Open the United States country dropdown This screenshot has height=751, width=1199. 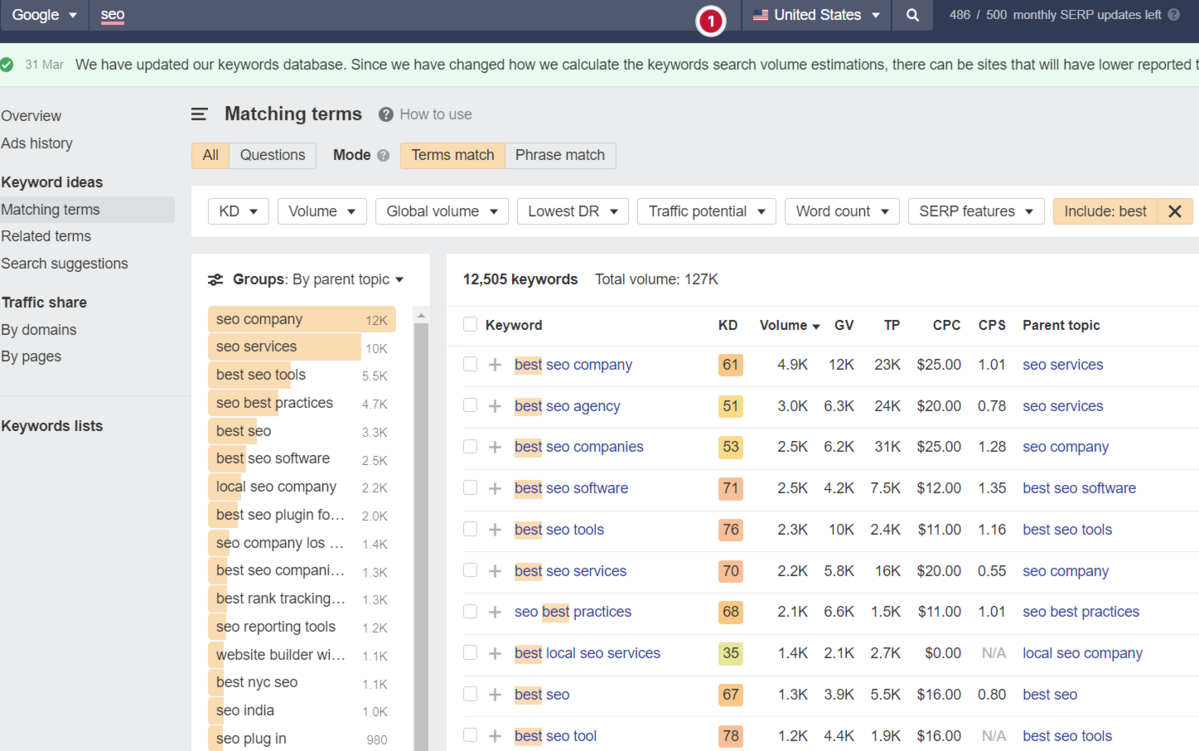point(815,15)
